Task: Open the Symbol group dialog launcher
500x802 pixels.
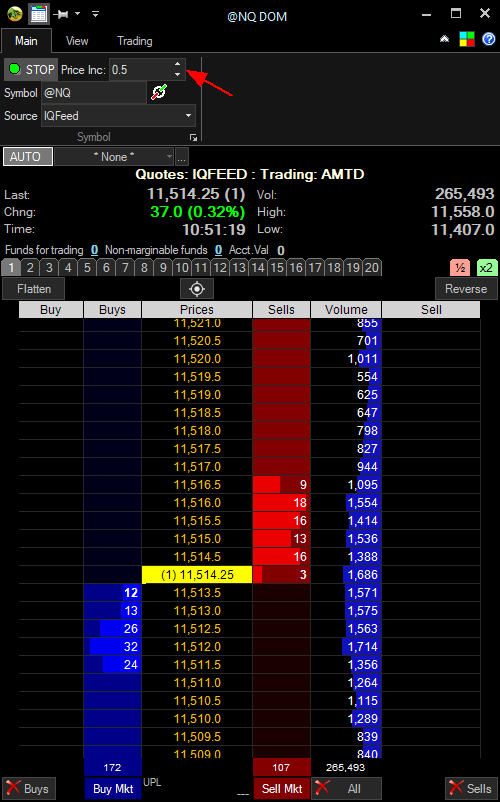Action: click(193, 138)
